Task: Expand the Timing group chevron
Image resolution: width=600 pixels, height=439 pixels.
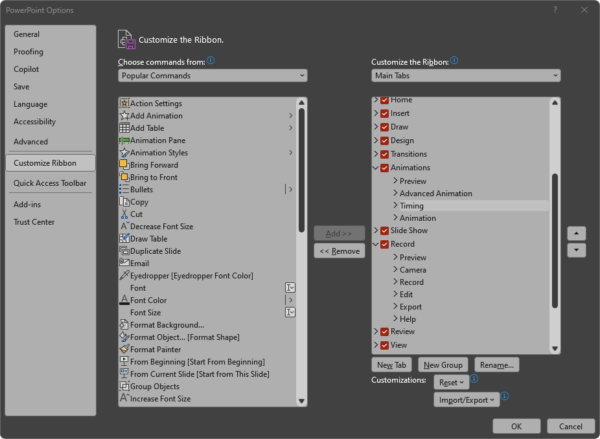Action: point(395,205)
